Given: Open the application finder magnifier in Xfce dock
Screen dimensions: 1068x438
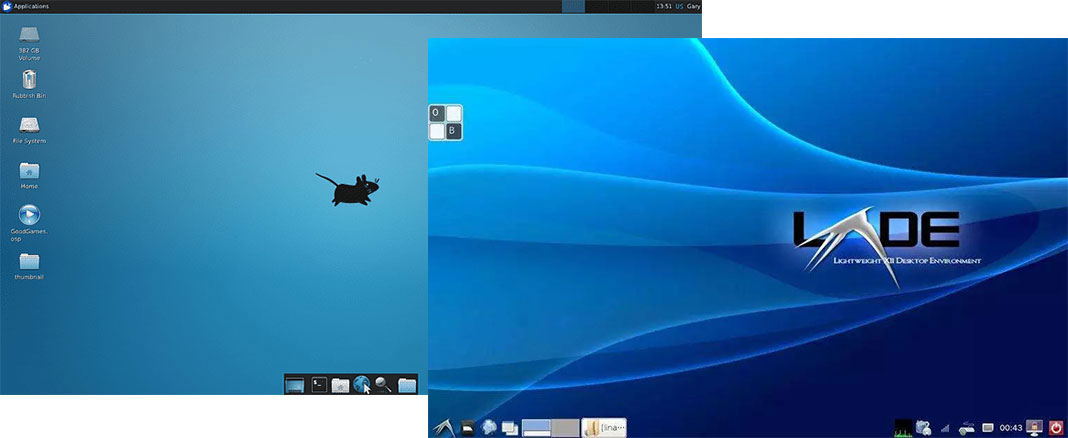Looking at the screenshot, I should tap(383, 385).
